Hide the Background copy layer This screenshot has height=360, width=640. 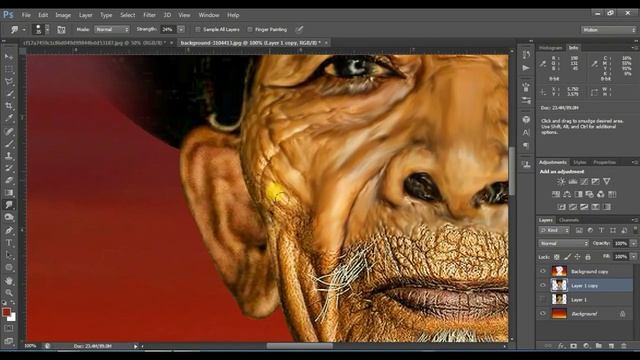[543, 271]
